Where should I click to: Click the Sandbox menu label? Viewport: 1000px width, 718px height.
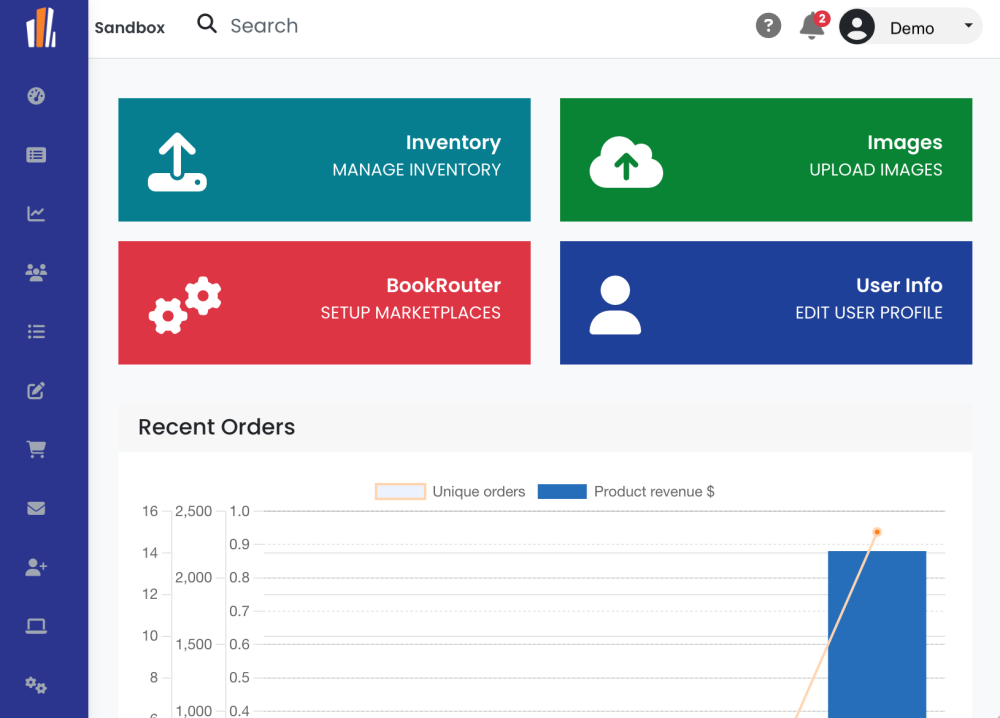[x=129, y=27]
